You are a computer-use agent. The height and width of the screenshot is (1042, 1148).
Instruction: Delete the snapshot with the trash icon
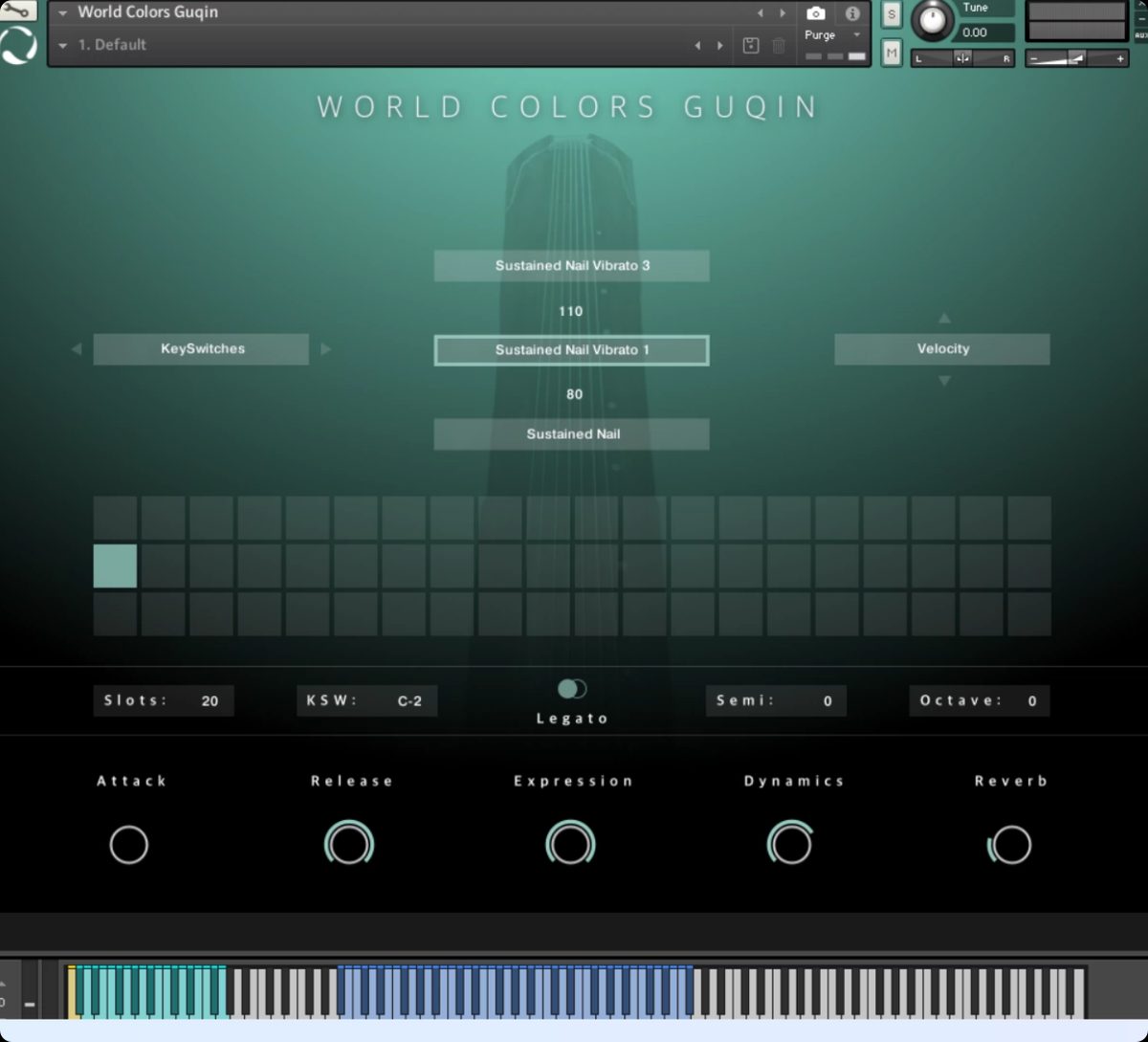(x=779, y=45)
